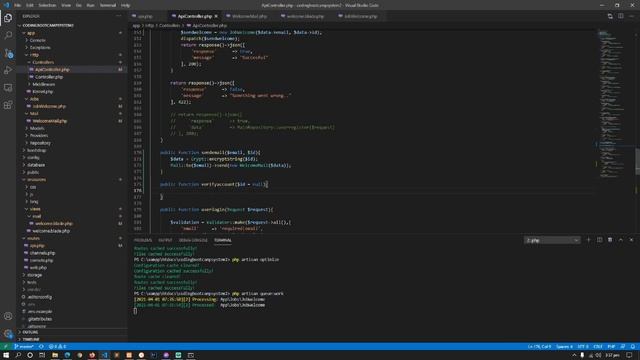Open the editor more actions menu
Viewport: 640px width, 360px height.
[631, 16]
